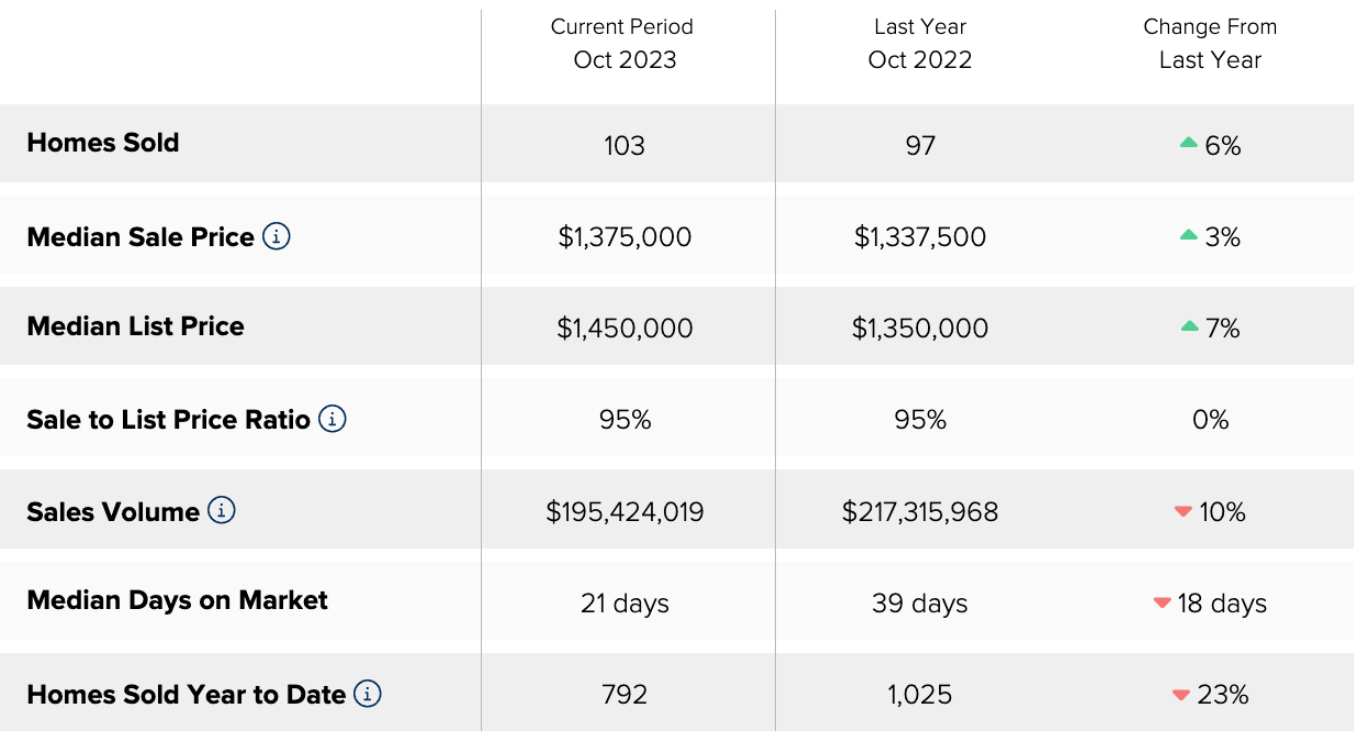Click the 39 days last year value
Image resolution: width=1354 pixels, height=732 pixels.
pos(920,604)
